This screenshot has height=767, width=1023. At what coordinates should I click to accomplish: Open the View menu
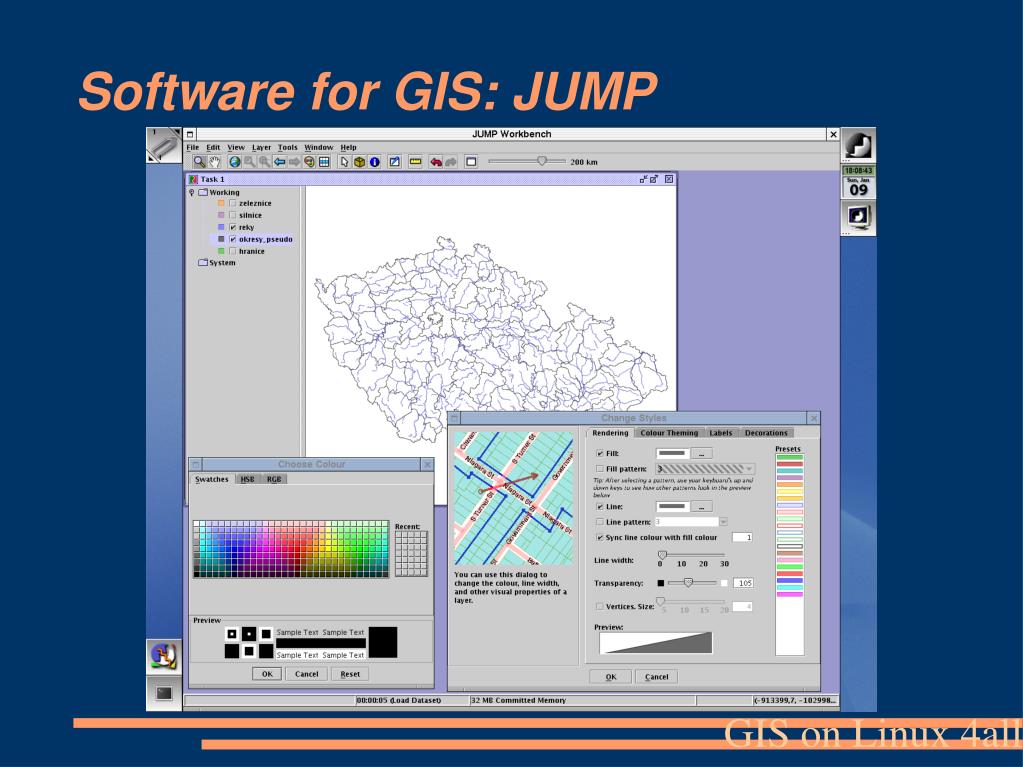[x=236, y=147]
